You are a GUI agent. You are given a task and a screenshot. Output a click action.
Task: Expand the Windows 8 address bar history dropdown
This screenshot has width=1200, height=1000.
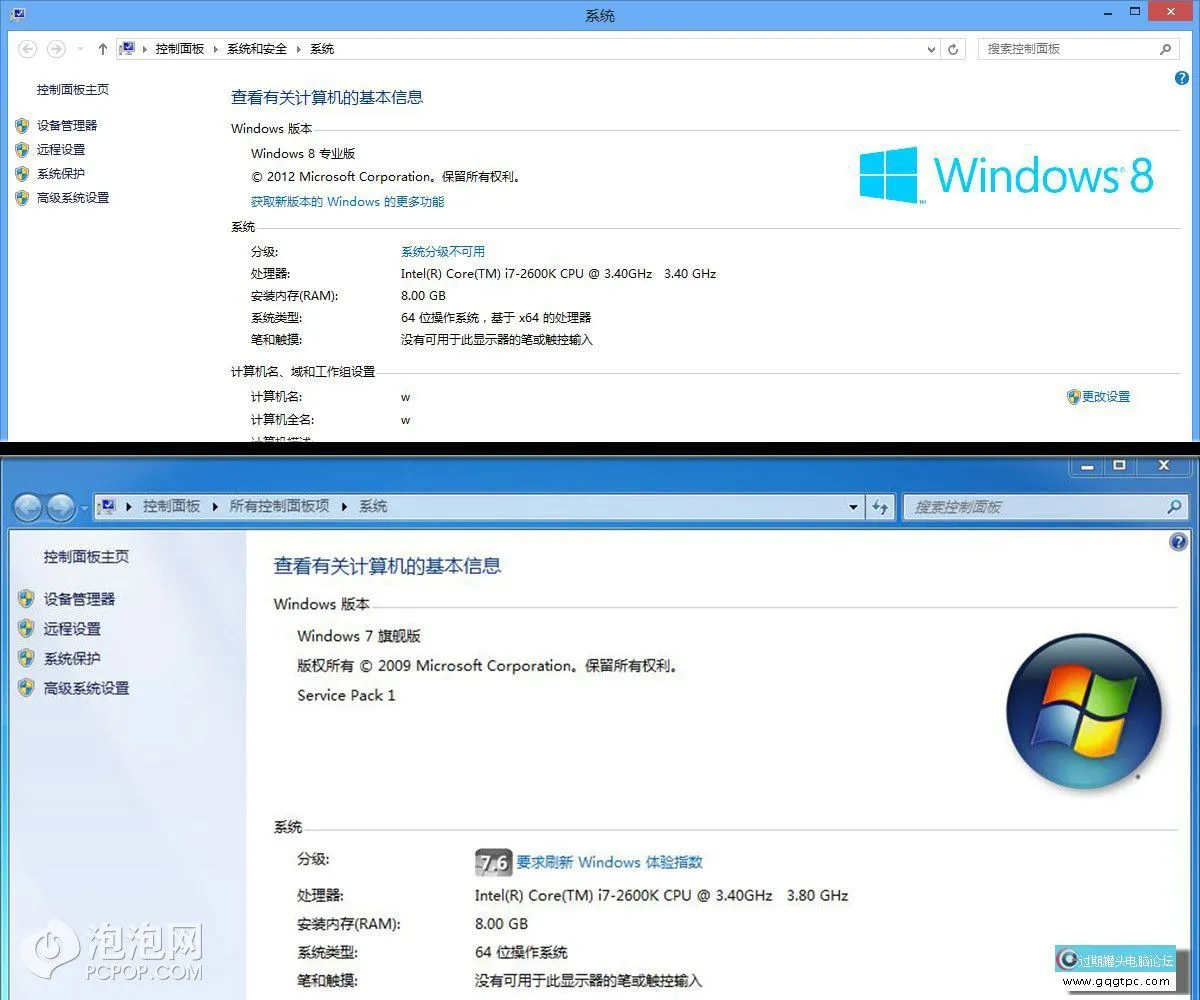pos(931,49)
